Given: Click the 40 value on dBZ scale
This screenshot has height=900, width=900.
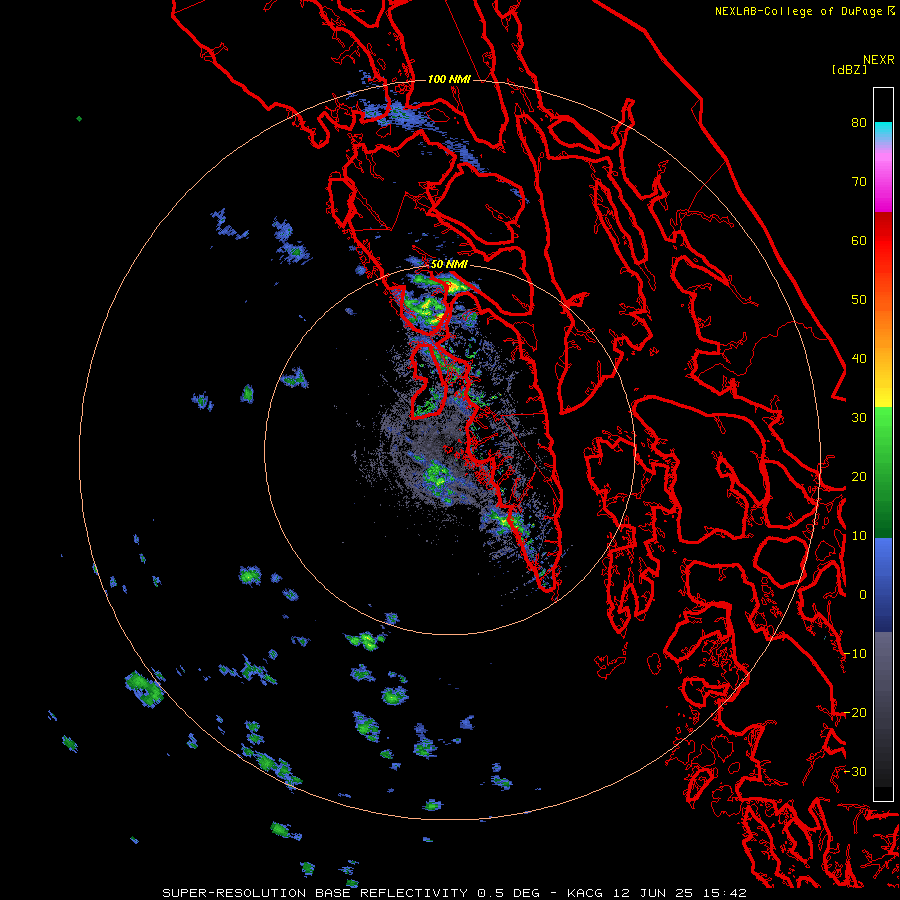Looking at the screenshot, I should coord(859,358).
